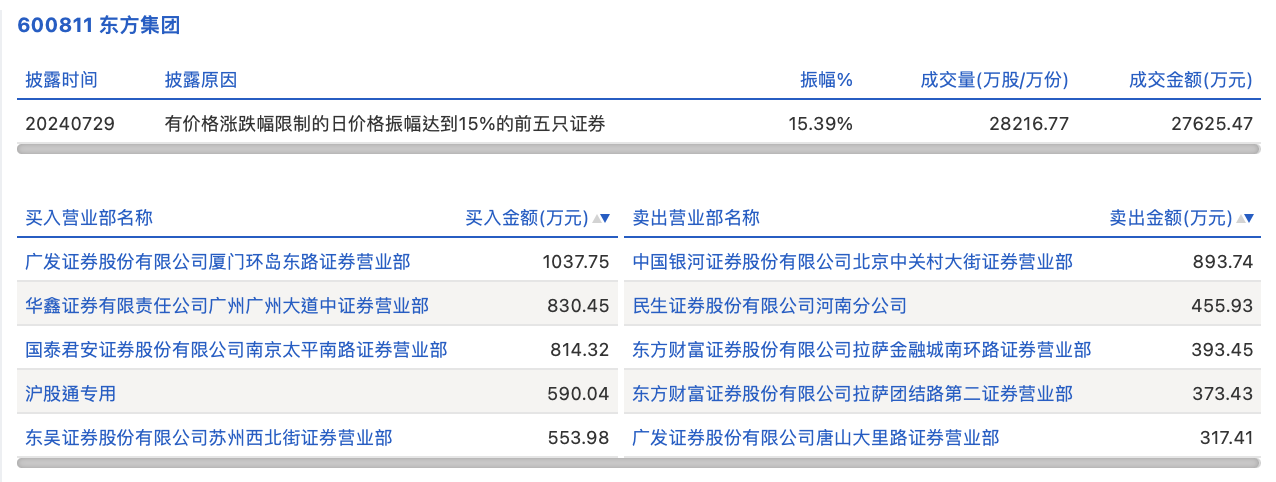Sort by the 买入金额(万元) column header
Image resolution: width=1276 pixels, height=482 pixels.
tap(527, 218)
